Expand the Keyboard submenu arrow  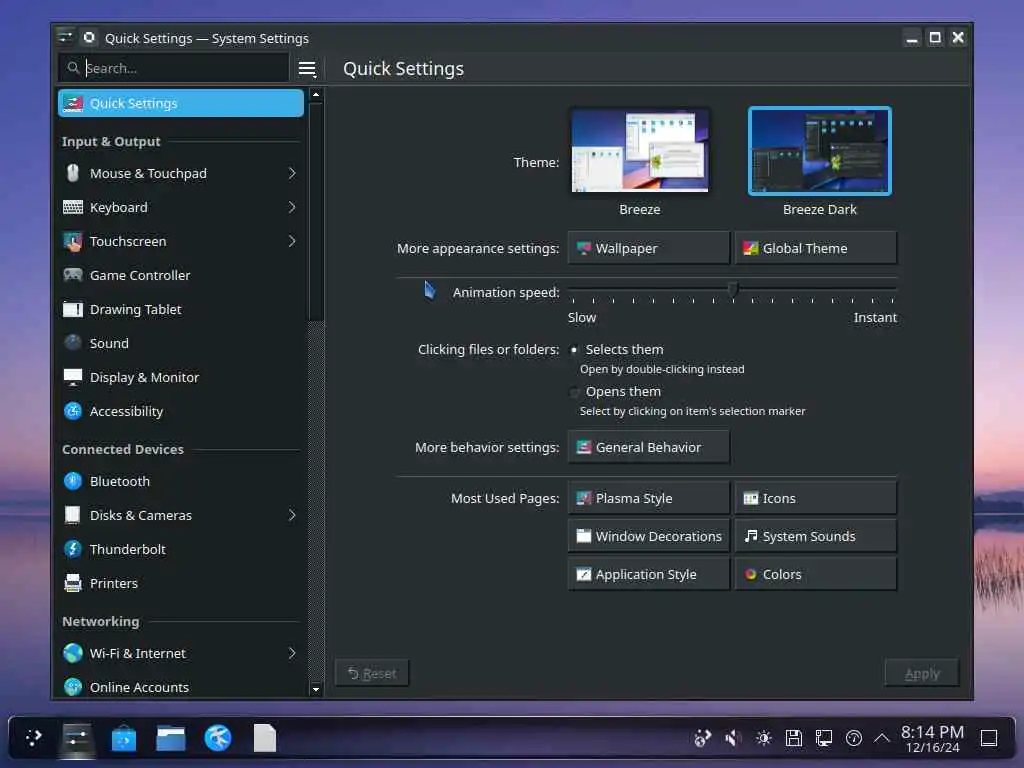(x=292, y=207)
